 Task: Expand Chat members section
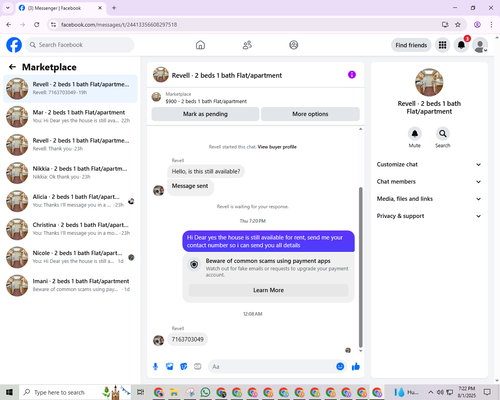(x=429, y=182)
